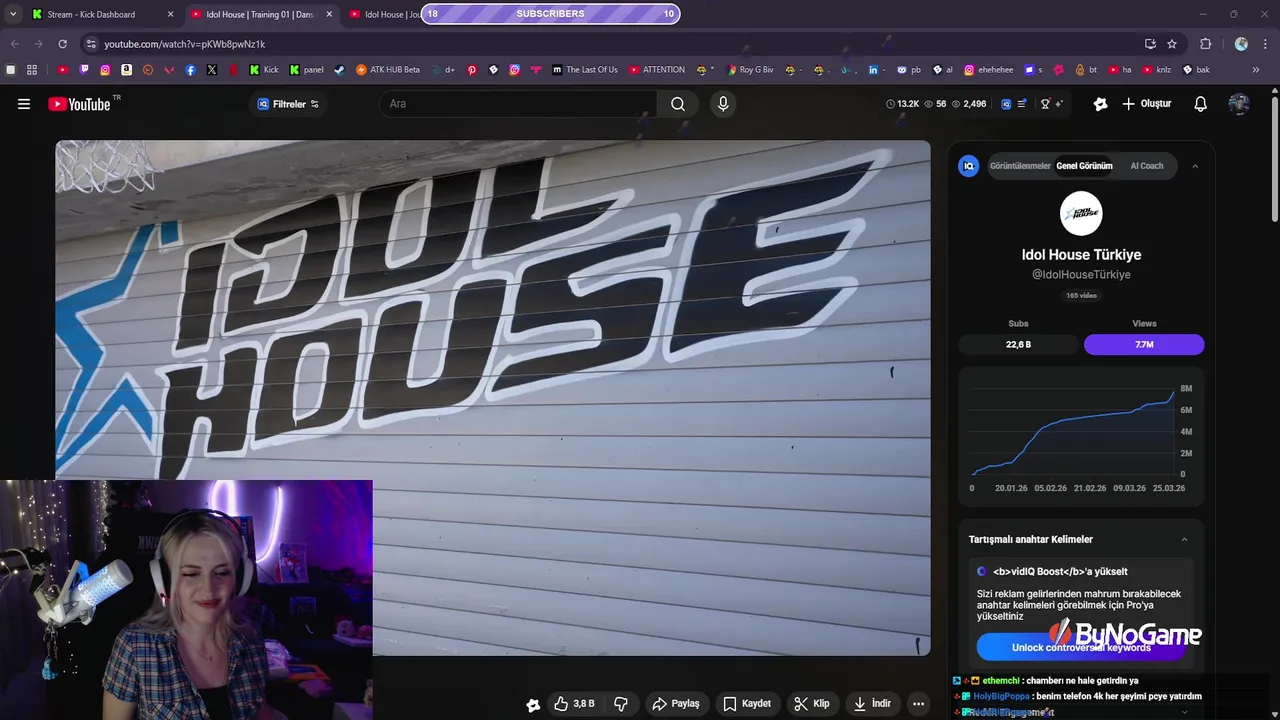Open the Steam bookmark icon
Image resolution: width=1280 pixels, height=720 pixels.
point(339,70)
